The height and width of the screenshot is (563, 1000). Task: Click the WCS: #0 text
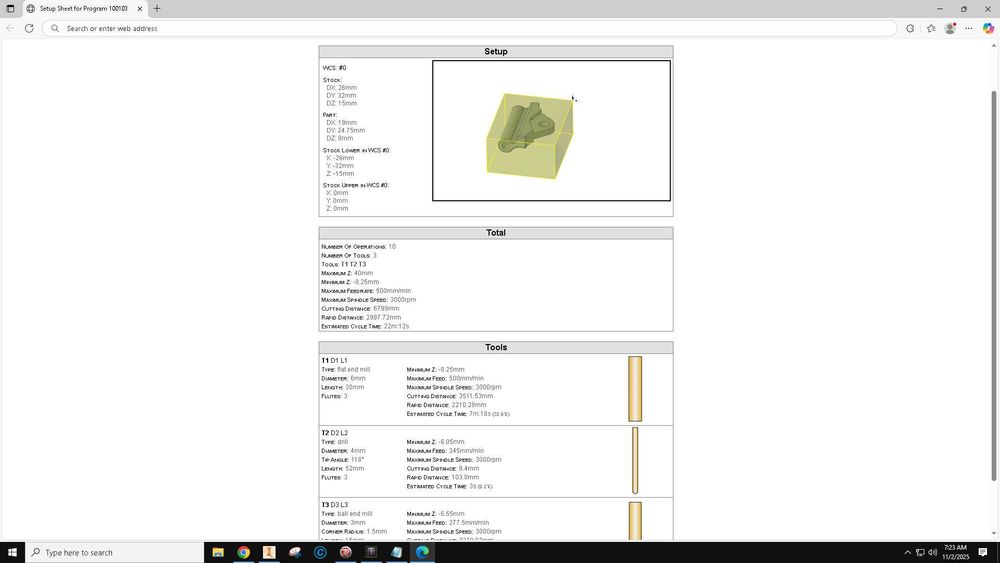(334, 68)
